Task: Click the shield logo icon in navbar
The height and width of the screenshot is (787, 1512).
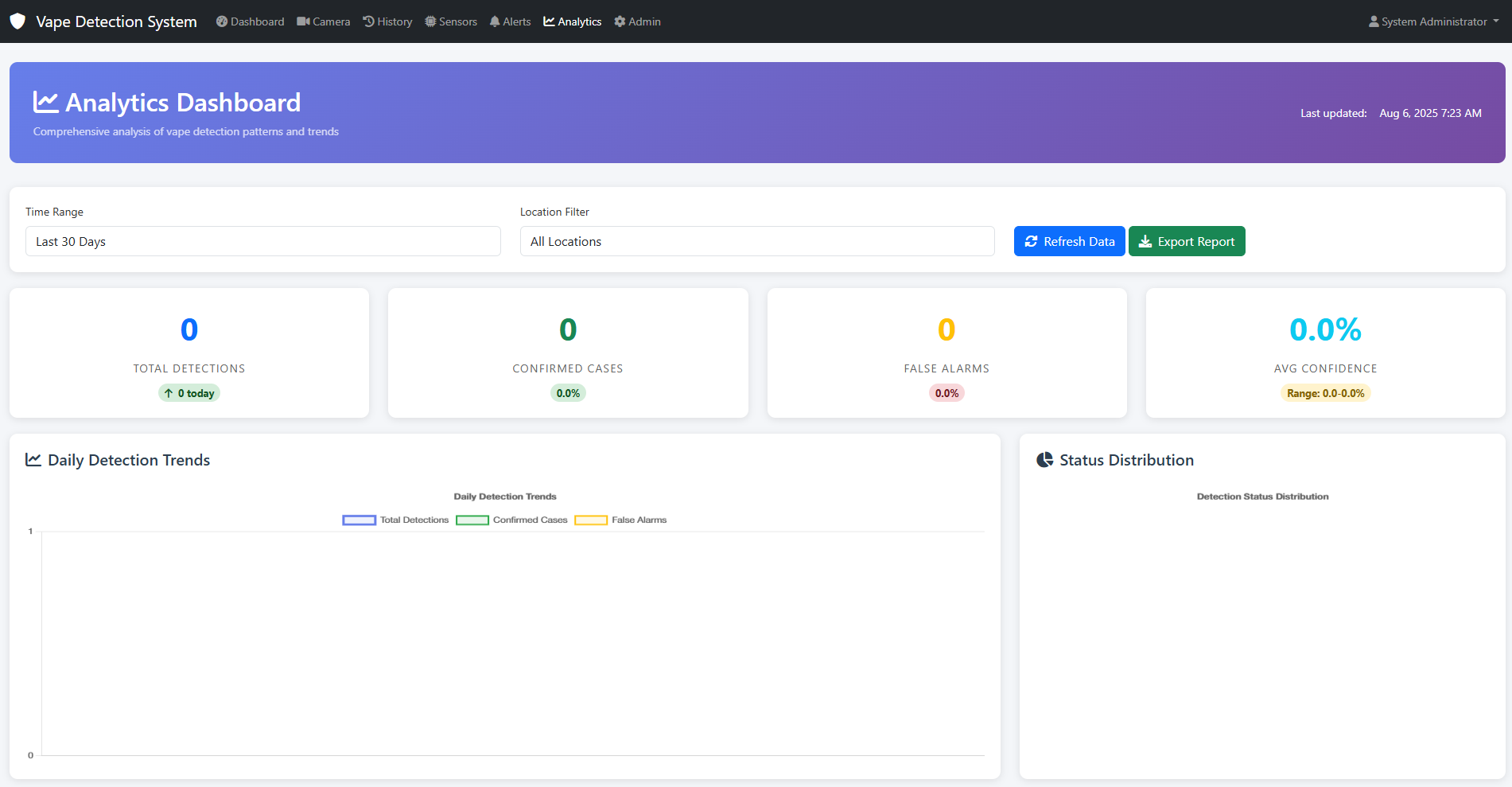Action: [17, 21]
